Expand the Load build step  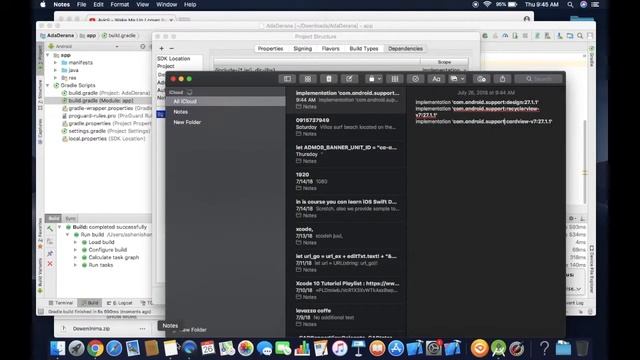76,242
